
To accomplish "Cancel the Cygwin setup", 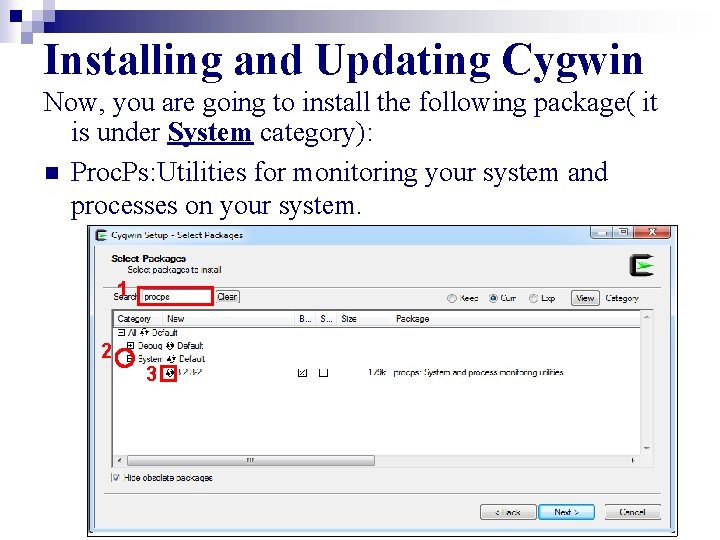I will (632, 512).
